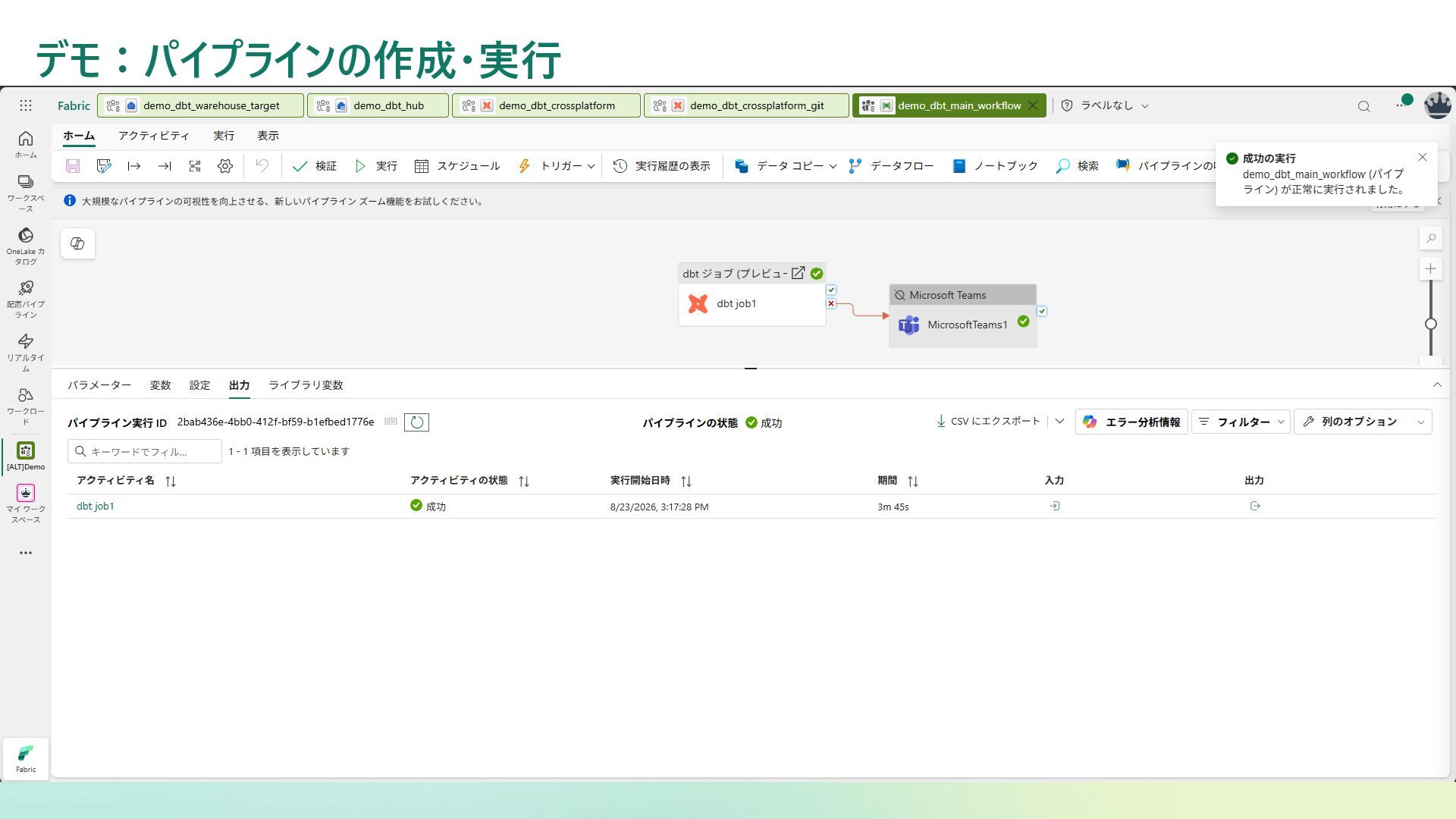Switch to the Home ribbon tab
Viewport: 1456px width, 819px height.
(x=79, y=136)
